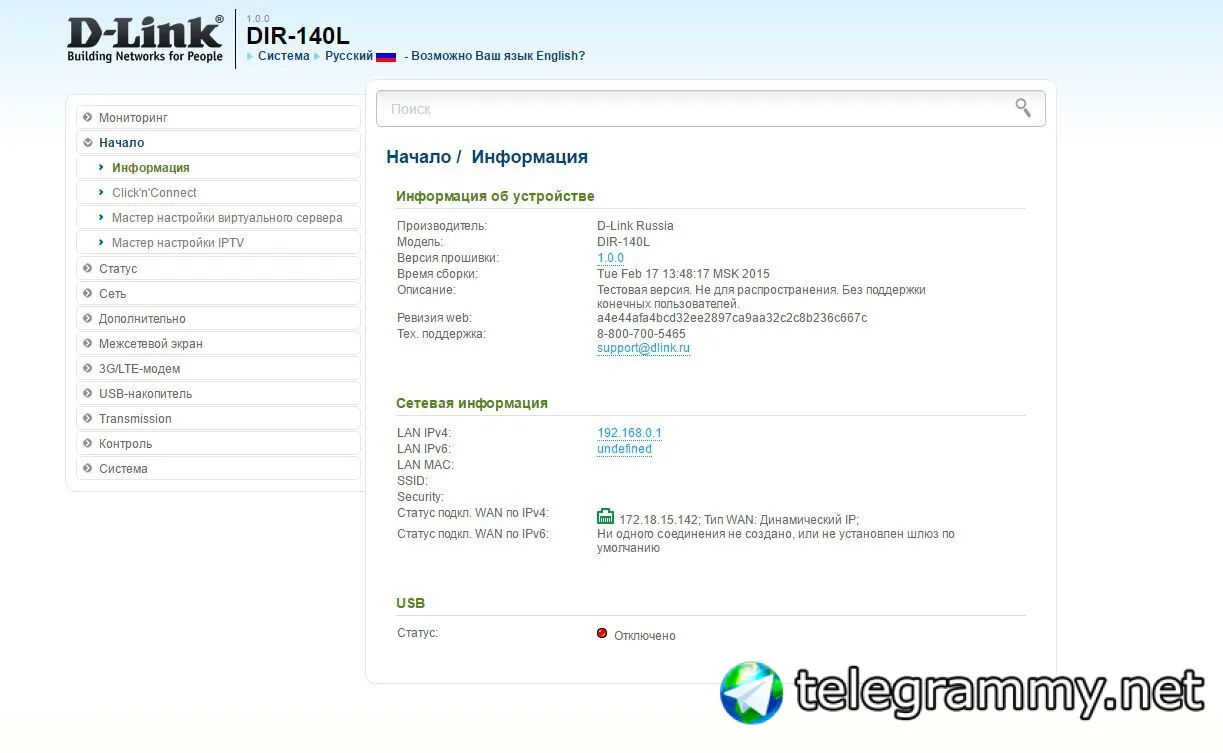Click the D-Link Russia manufacturer value
The height and width of the screenshot is (753, 1223).
point(635,226)
